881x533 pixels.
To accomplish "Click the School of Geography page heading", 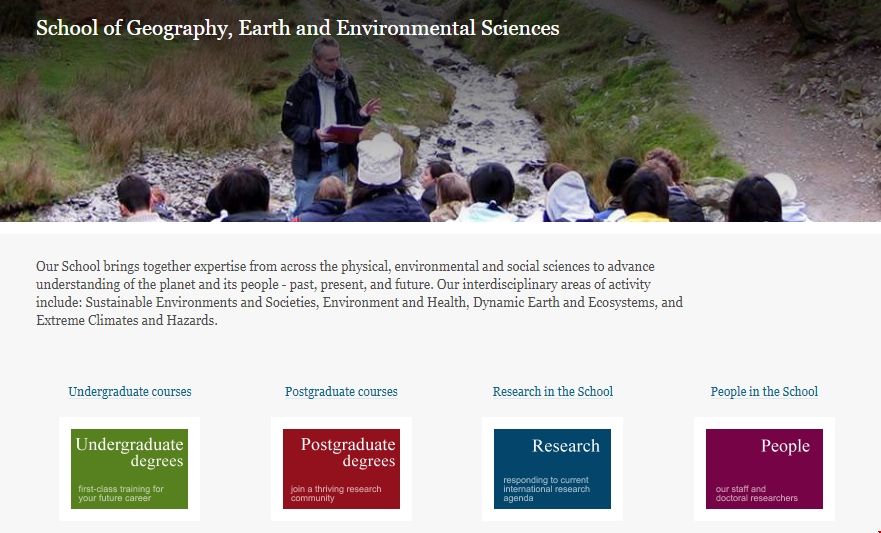I will [297, 28].
